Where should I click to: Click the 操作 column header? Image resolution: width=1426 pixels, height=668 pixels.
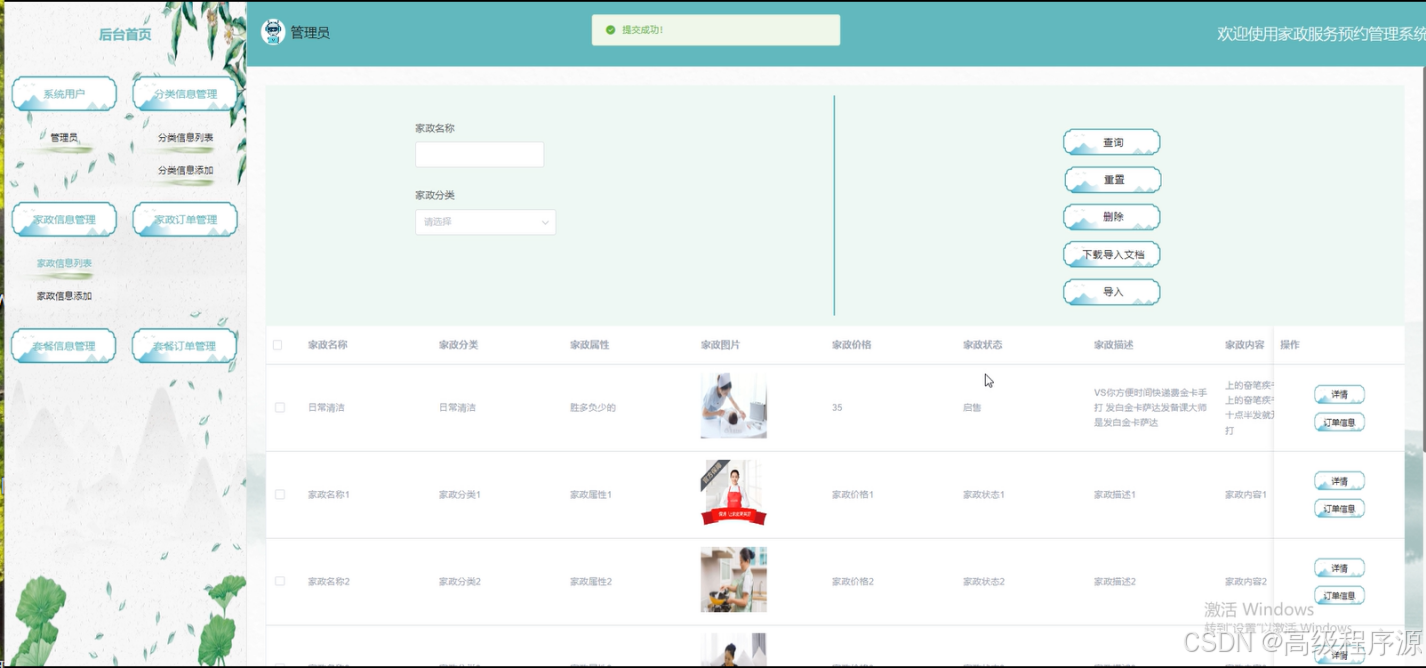tap(1289, 345)
